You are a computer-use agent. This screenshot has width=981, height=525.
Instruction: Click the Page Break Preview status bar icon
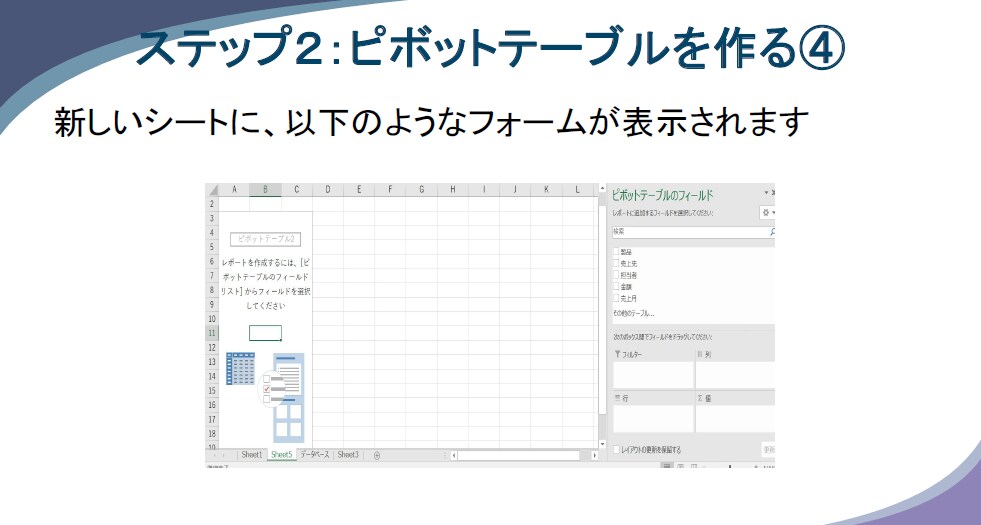pos(694,467)
